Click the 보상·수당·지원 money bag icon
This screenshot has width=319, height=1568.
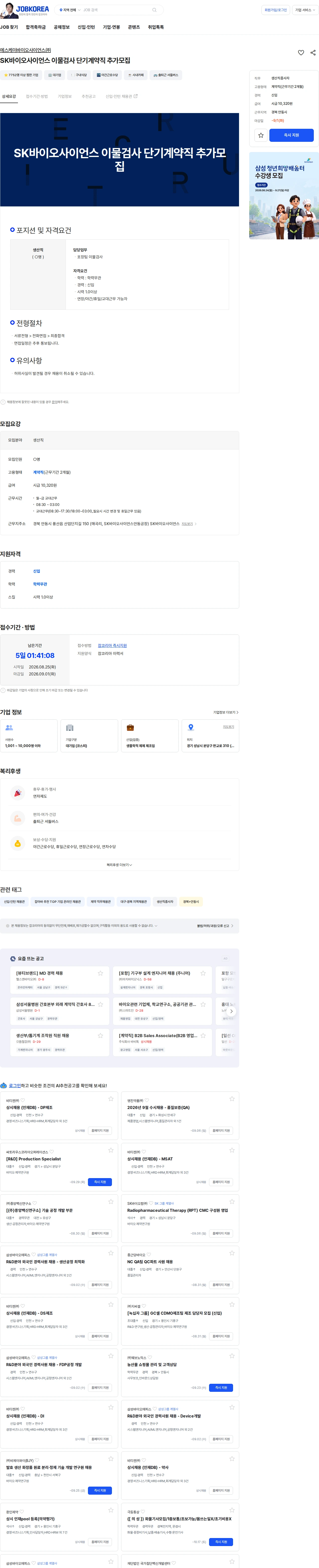tap(18, 843)
